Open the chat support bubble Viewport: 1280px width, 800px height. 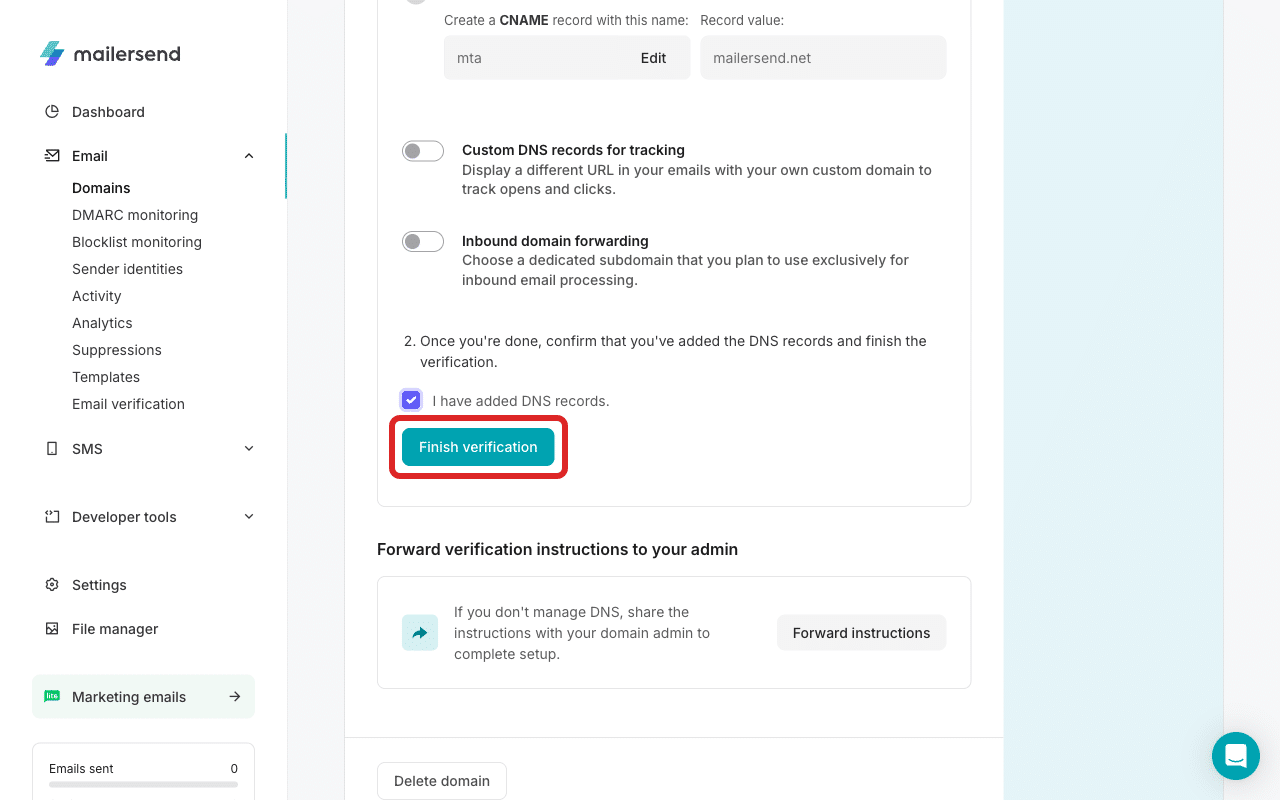coord(1236,756)
